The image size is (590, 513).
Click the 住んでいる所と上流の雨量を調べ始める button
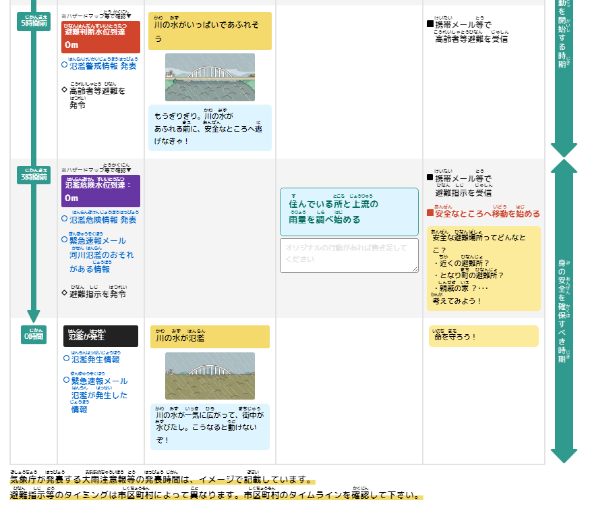pos(349,212)
